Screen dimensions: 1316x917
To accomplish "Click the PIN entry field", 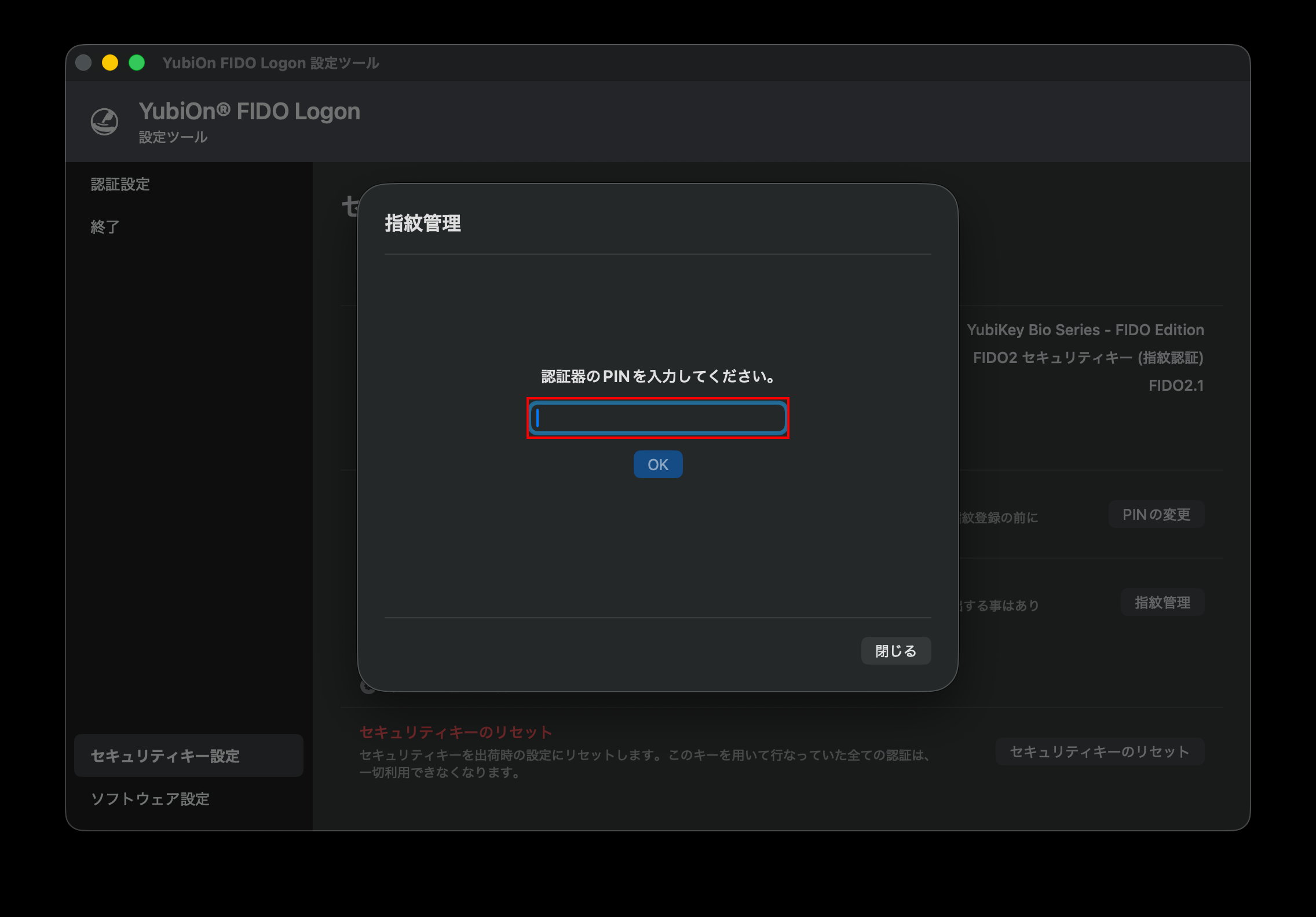I will (658, 417).
